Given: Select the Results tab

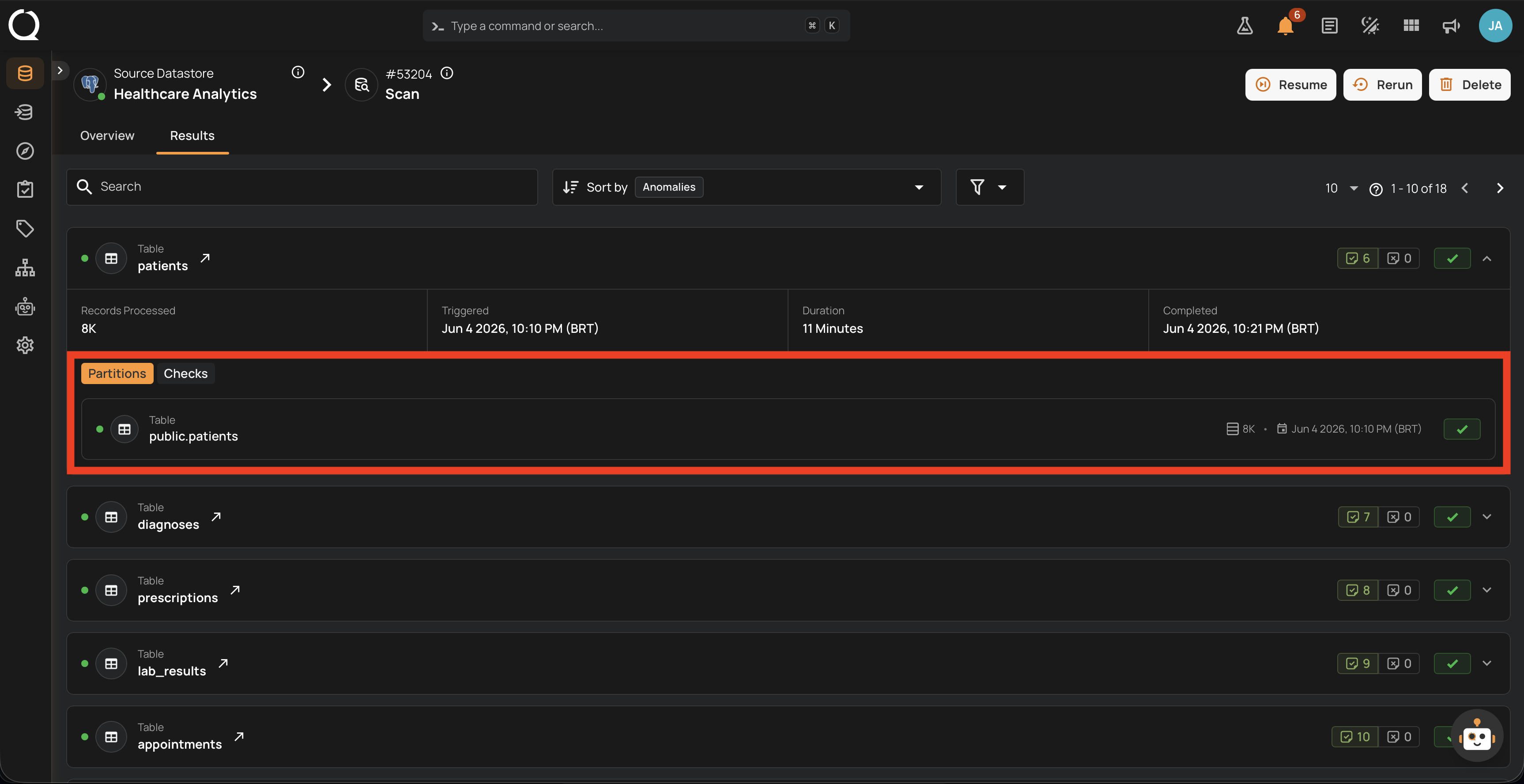Looking at the screenshot, I should 192,136.
